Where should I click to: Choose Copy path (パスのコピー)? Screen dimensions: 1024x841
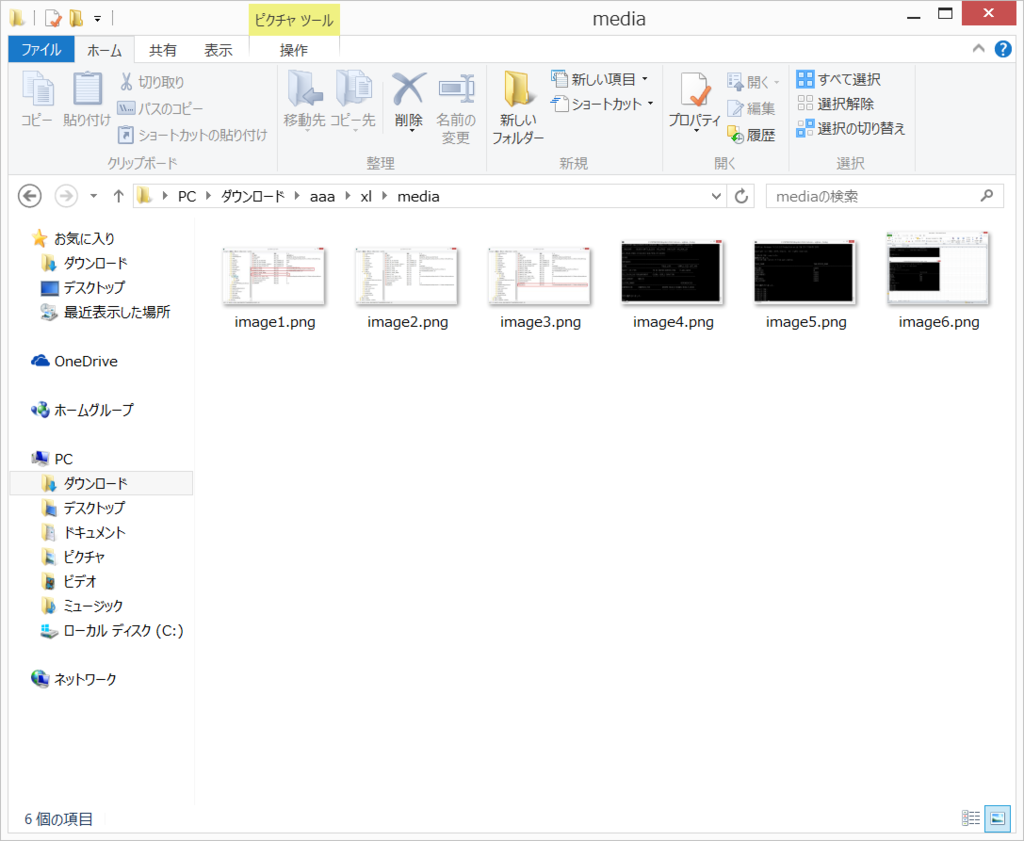pos(160,108)
